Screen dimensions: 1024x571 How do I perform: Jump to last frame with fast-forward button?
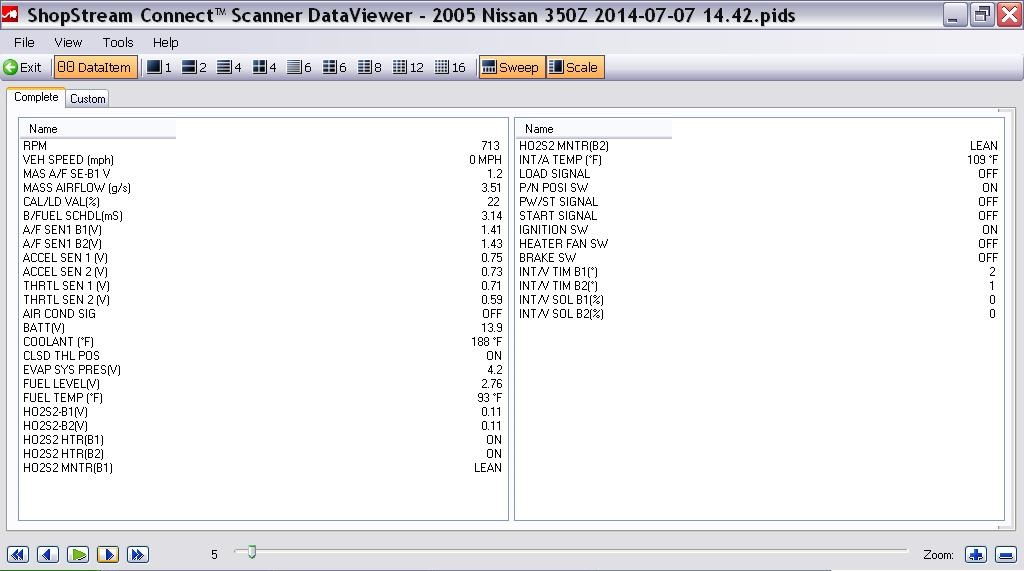138,555
